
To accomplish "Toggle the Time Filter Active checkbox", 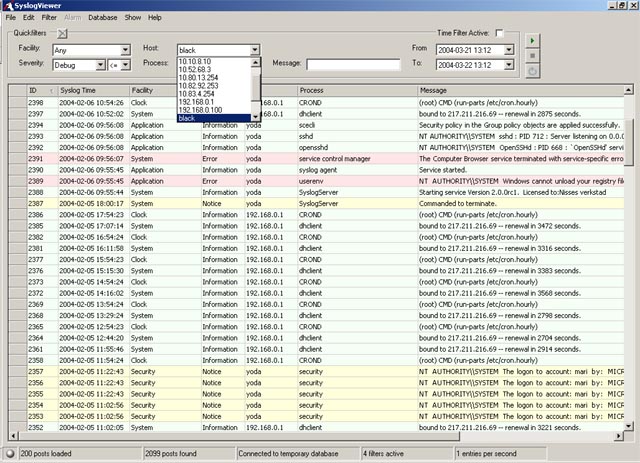I will 499,33.
